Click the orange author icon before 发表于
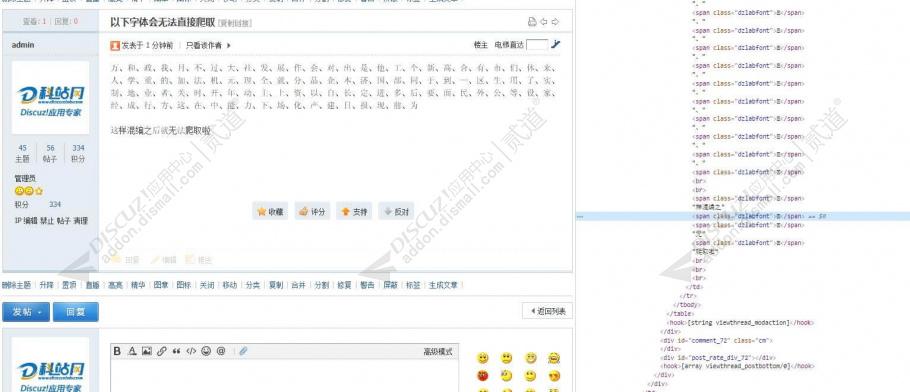Viewport: 910px width, 392px height. pos(115,45)
